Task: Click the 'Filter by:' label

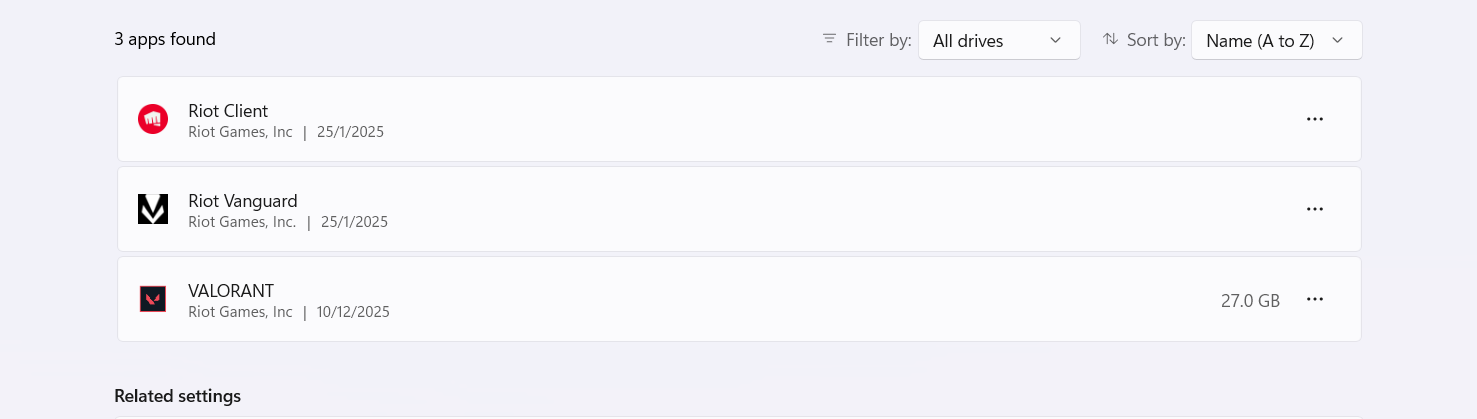Action: 878,40
